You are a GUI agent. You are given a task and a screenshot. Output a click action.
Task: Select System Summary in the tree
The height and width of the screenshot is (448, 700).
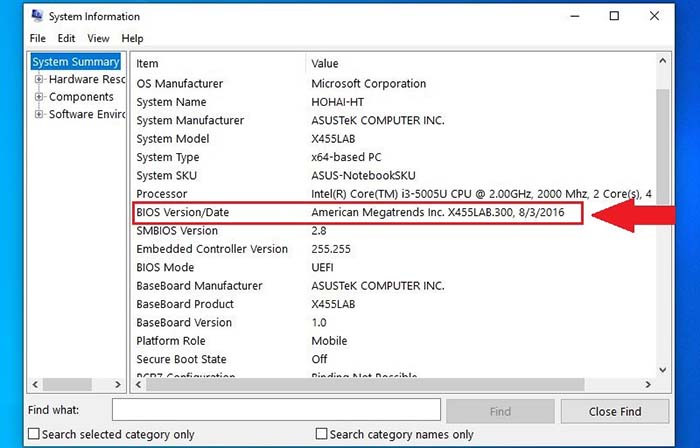click(75, 62)
